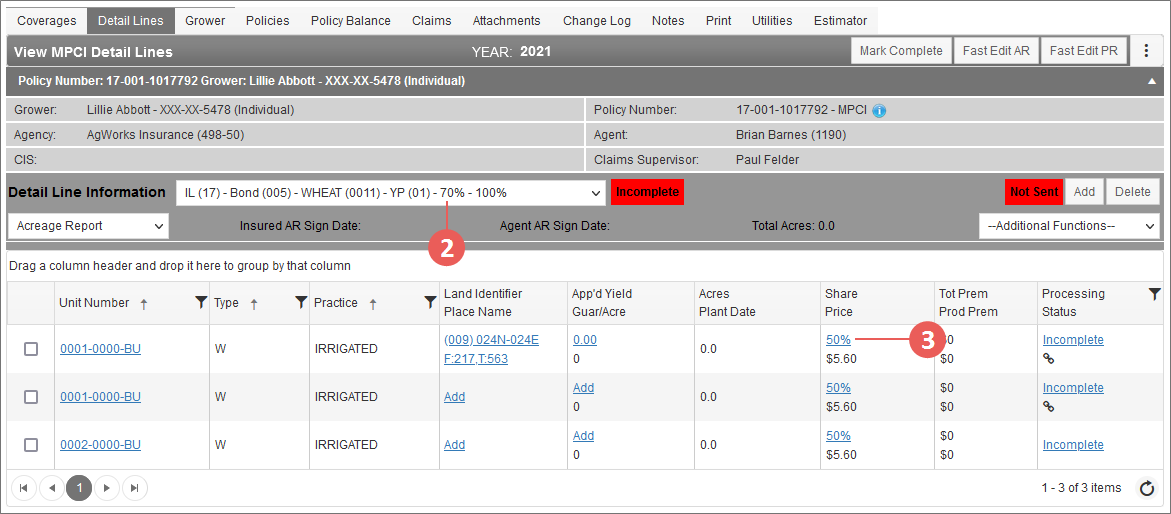Image resolution: width=1171 pixels, height=514 pixels.
Task: Click agency 'AgWorks Insurance (498-50)'
Action: 165,135
